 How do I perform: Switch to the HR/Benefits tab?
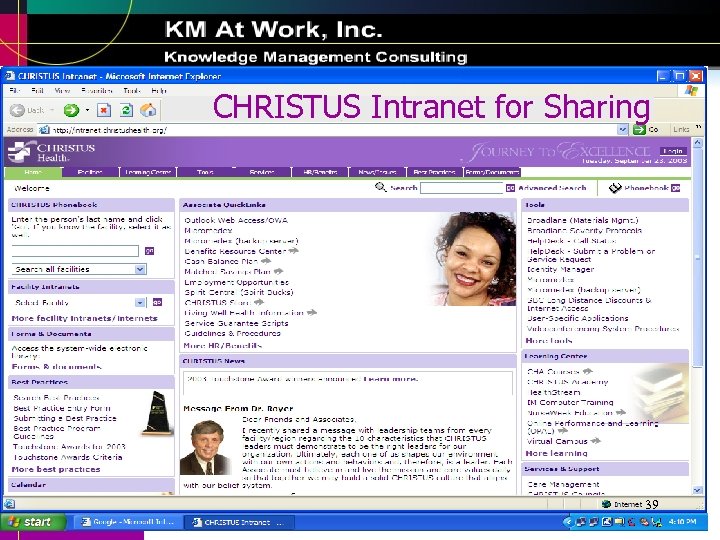(x=320, y=172)
